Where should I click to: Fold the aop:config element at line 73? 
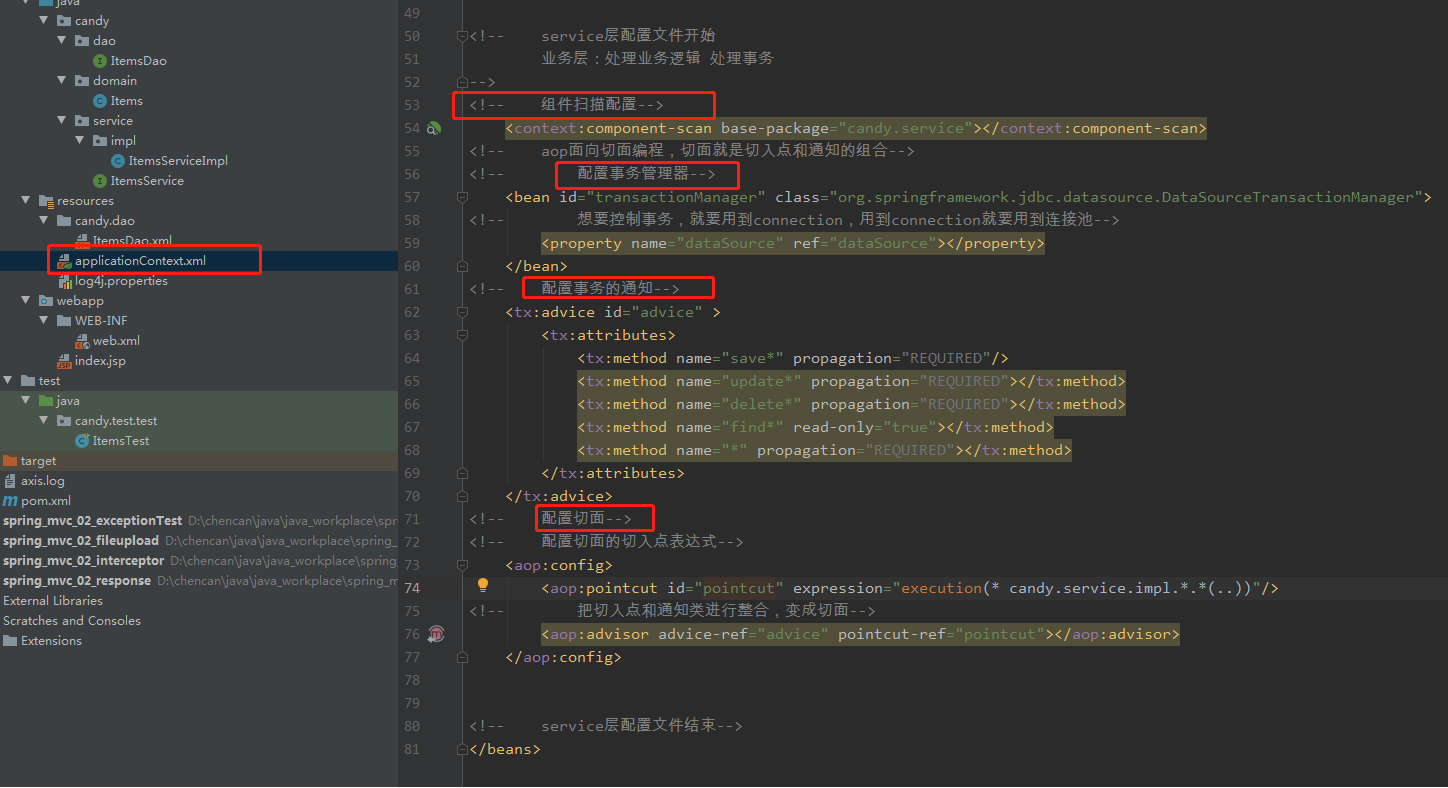(462, 565)
